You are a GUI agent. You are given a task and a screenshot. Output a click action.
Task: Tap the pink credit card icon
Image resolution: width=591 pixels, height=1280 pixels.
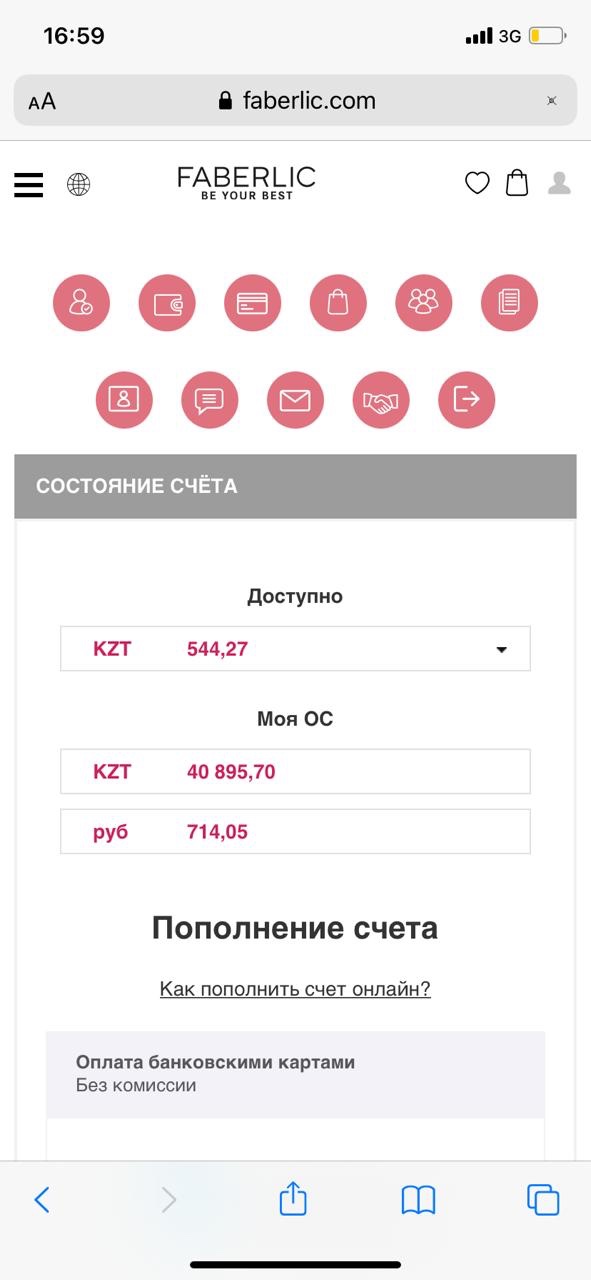coord(253,302)
